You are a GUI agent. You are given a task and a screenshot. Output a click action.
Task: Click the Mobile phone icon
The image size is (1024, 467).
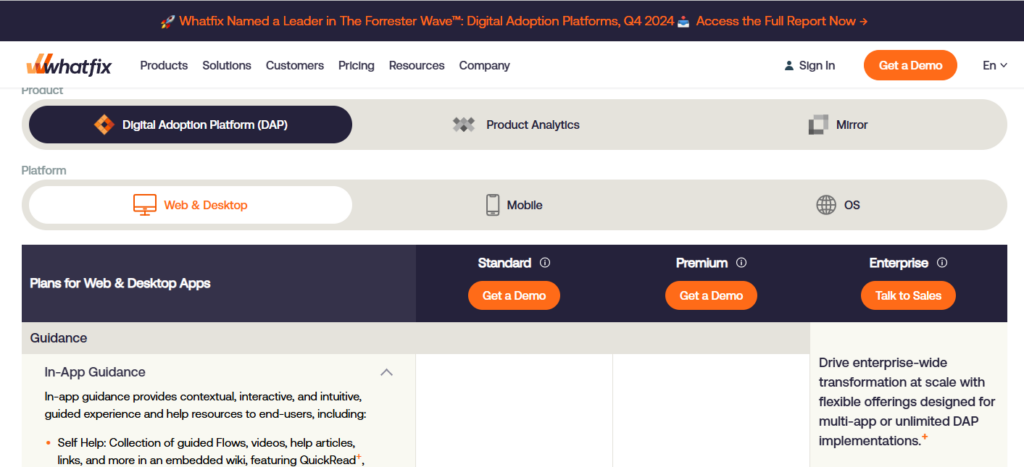[x=492, y=204]
